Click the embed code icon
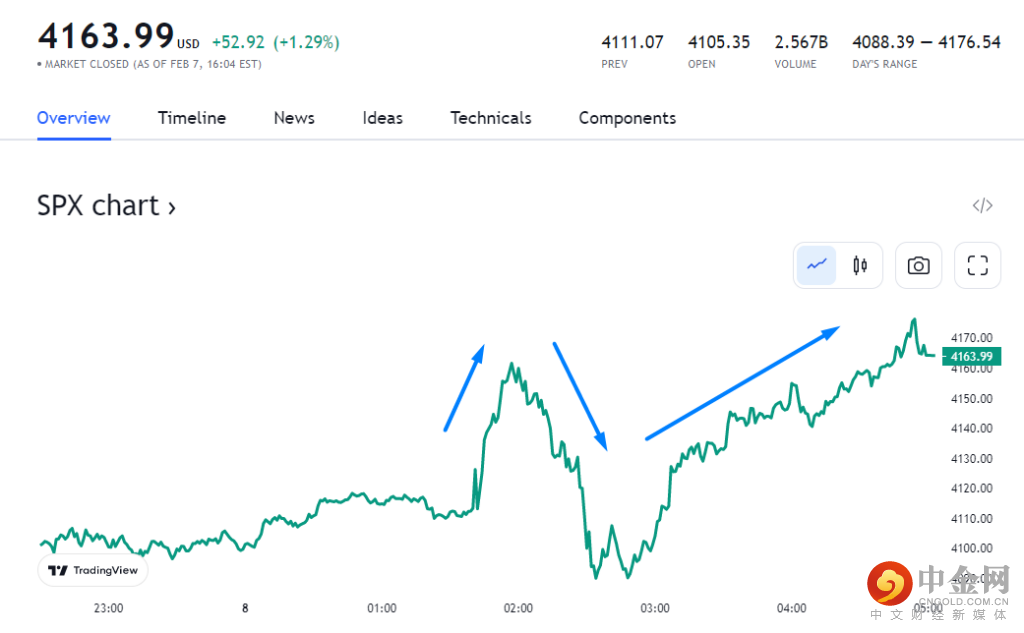The height and width of the screenshot is (633, 1024). click(982, 206)
